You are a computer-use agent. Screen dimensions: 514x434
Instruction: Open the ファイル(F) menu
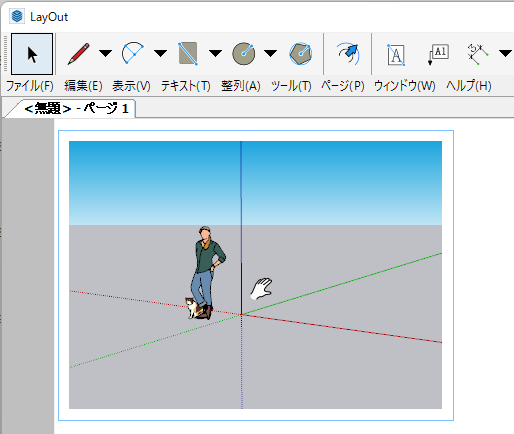coord(30,86)
